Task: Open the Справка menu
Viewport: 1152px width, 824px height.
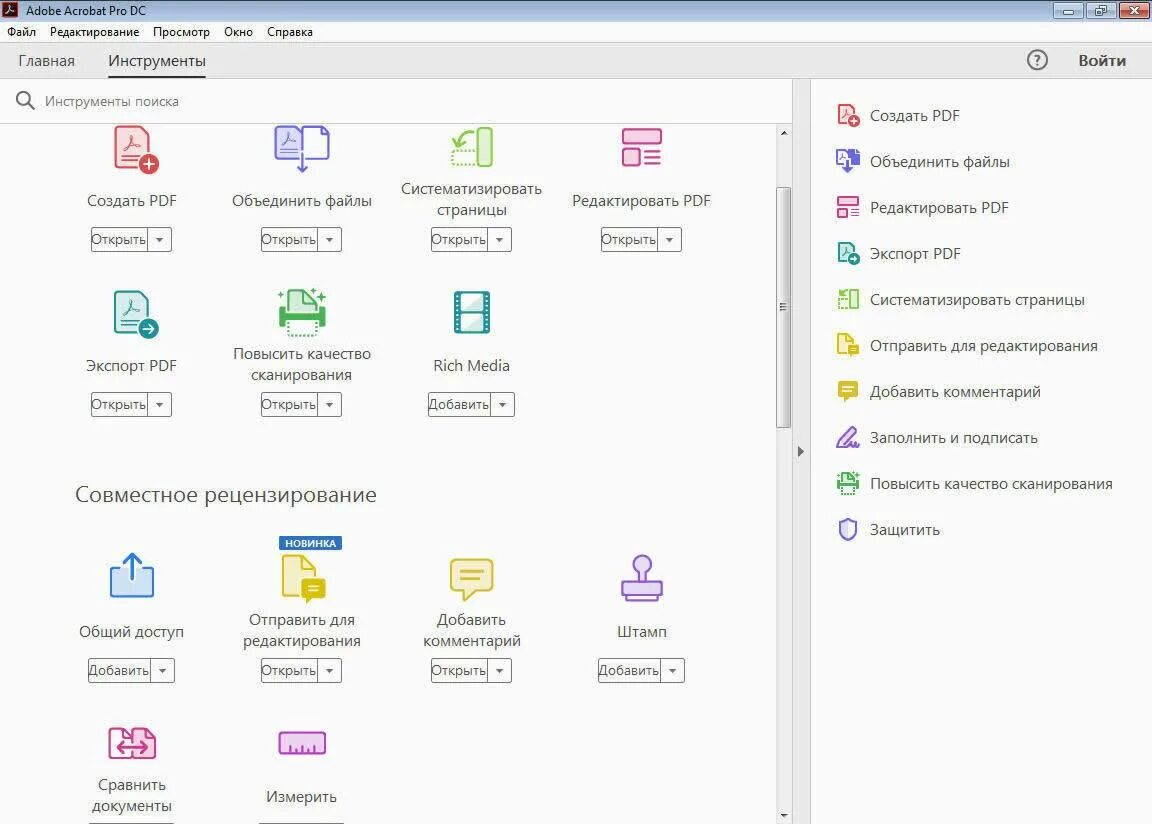Action: click(289, 32)
